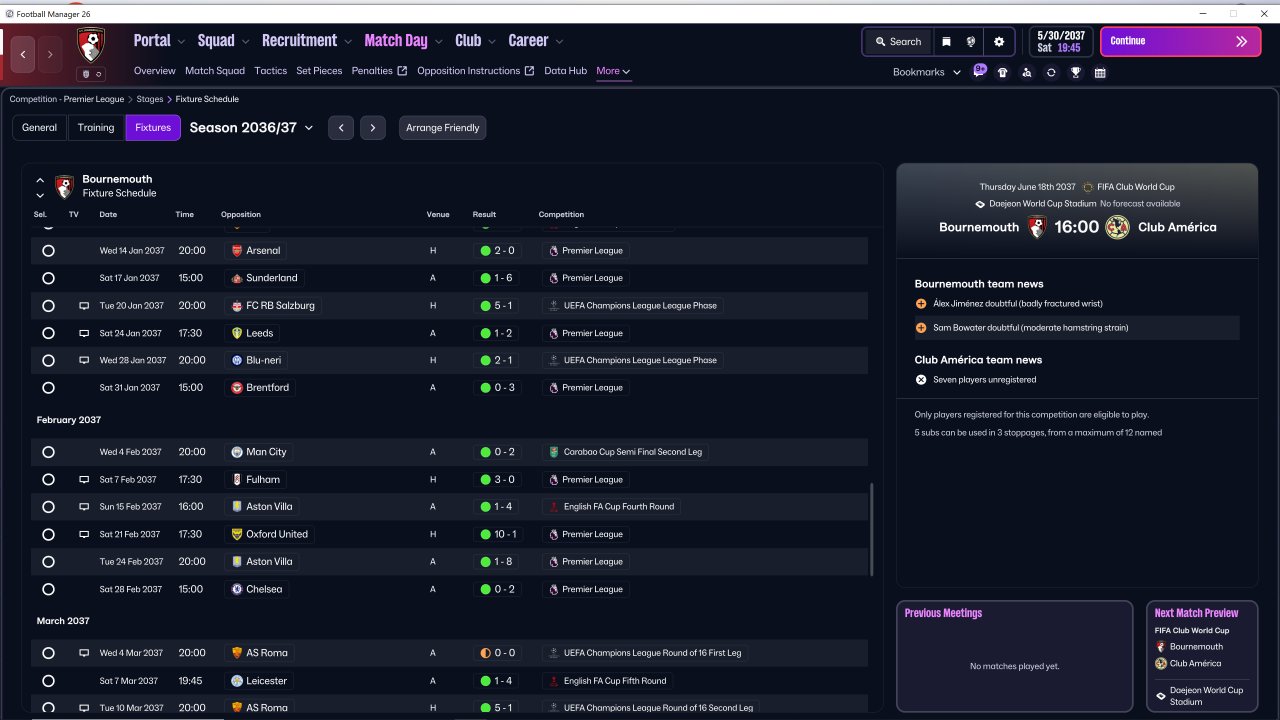Image resolution: width=1280 pixels, height=720 pixels.
Task: Click the Sunderland club badge
Action: tap(237, 278)
